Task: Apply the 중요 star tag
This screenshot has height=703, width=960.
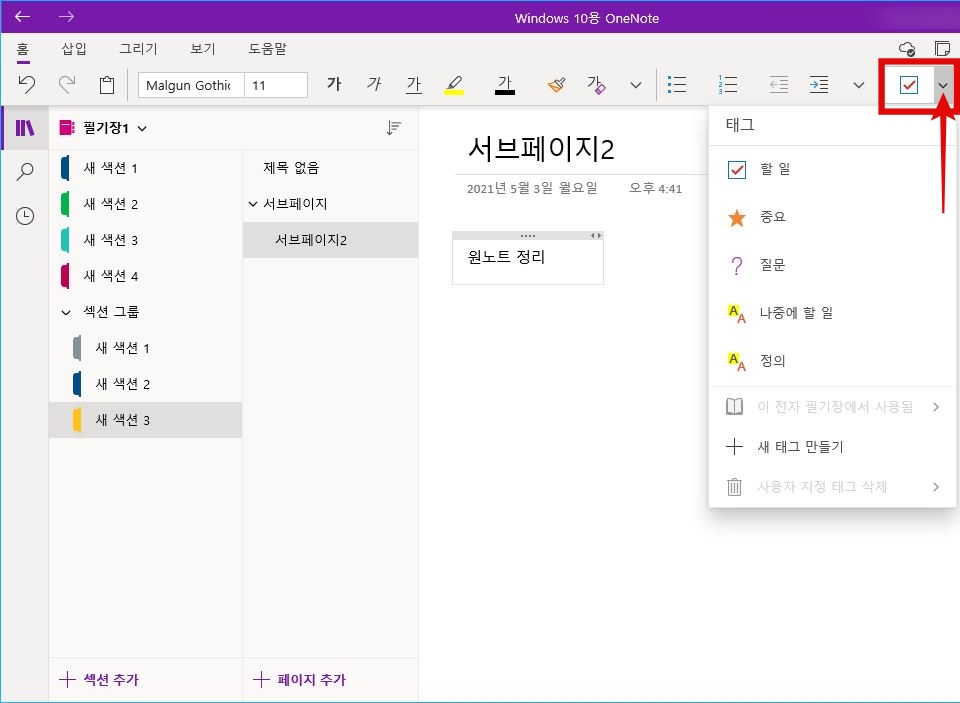Action: (x=833, y=217)
